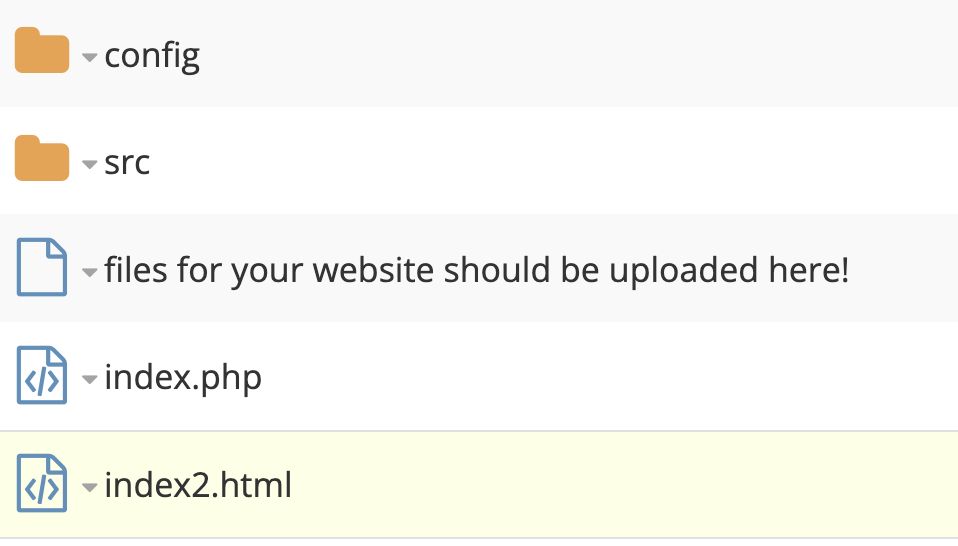
Task: Open the dropdown arrow for index.php
Action: coord(90,380)
